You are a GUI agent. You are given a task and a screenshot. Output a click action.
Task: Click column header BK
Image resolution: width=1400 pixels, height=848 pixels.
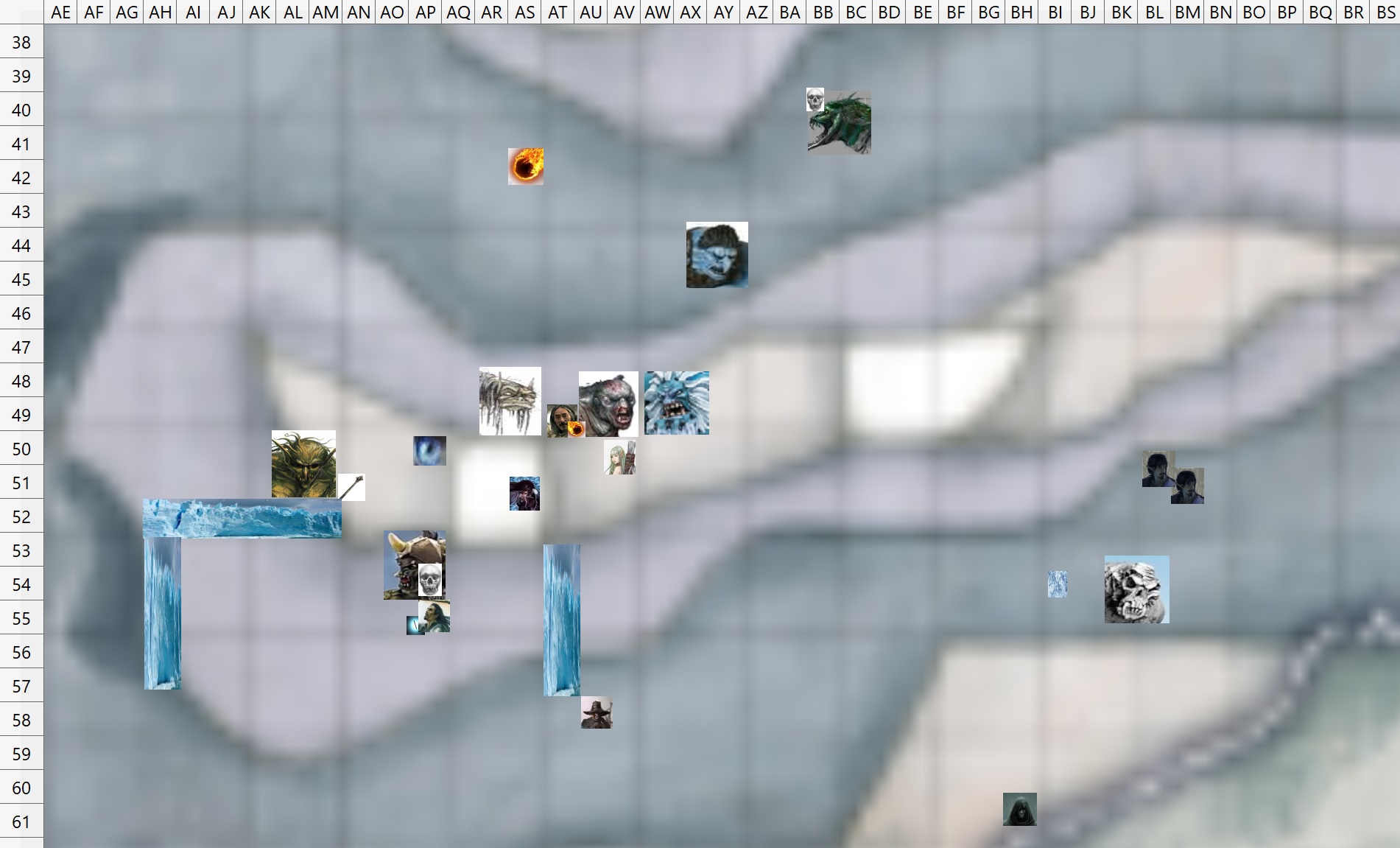pos(1122,12)
